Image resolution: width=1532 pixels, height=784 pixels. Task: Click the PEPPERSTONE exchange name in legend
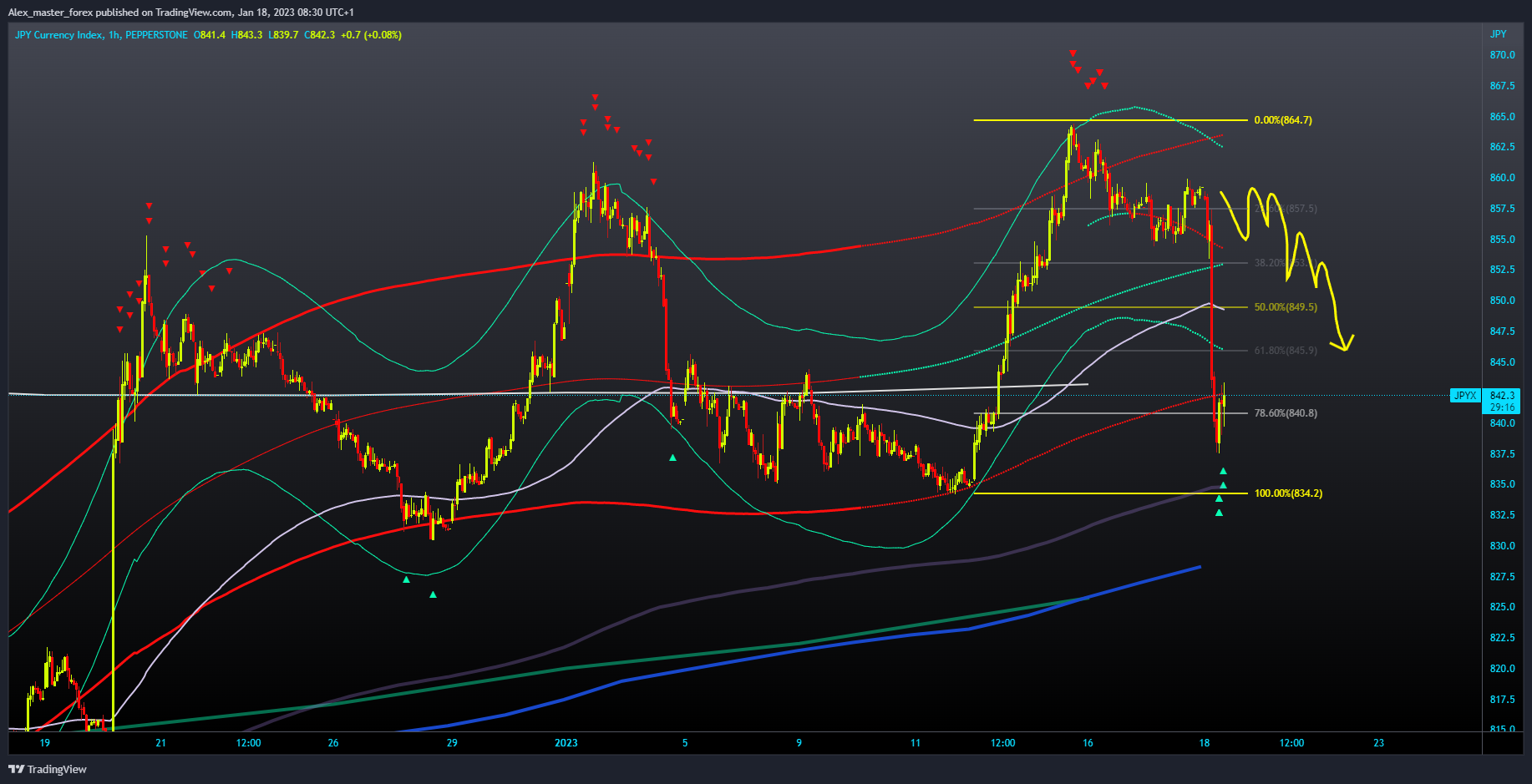(156, 35)
